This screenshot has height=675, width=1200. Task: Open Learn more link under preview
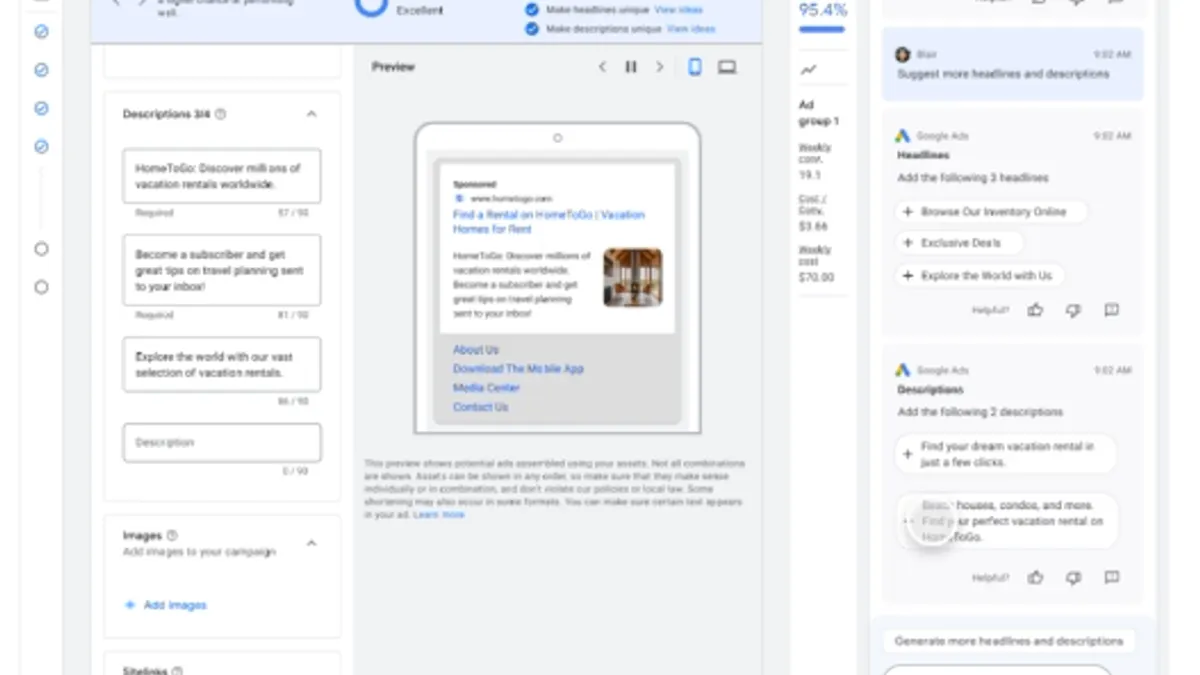[439, 514]
